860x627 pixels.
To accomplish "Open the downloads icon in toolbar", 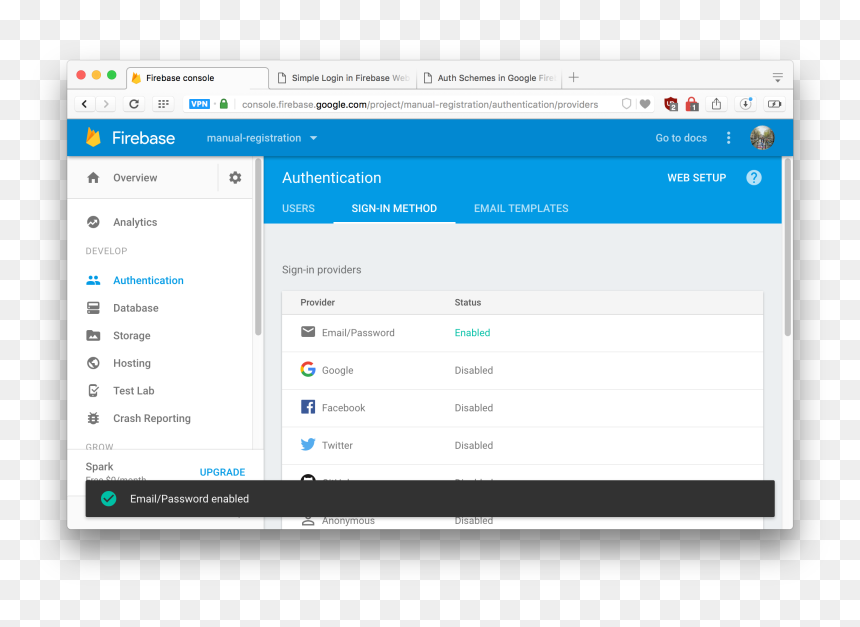I will tap(745, 104).
